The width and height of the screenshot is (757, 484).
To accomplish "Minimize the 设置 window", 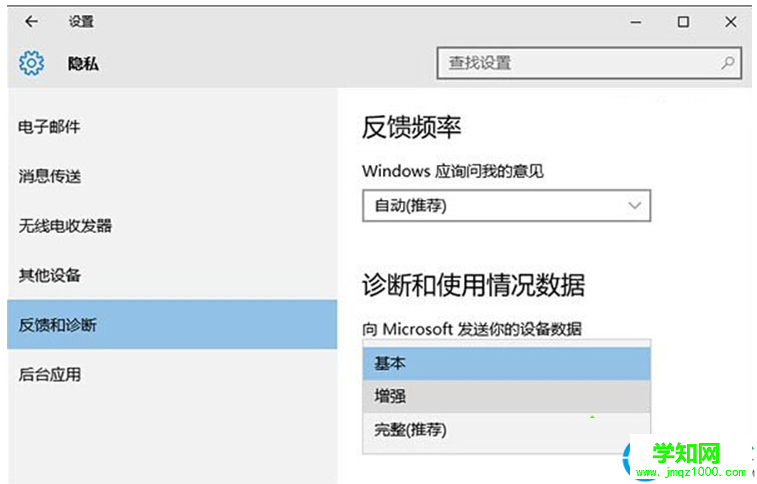I will point(636,21).
